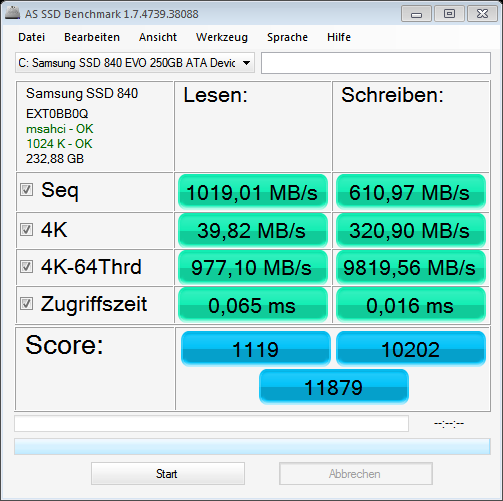Image resolution: width=503 pixels, height=501 pixels.
Task: Click the total score 11879 box
Action: (x=334, y=387)
